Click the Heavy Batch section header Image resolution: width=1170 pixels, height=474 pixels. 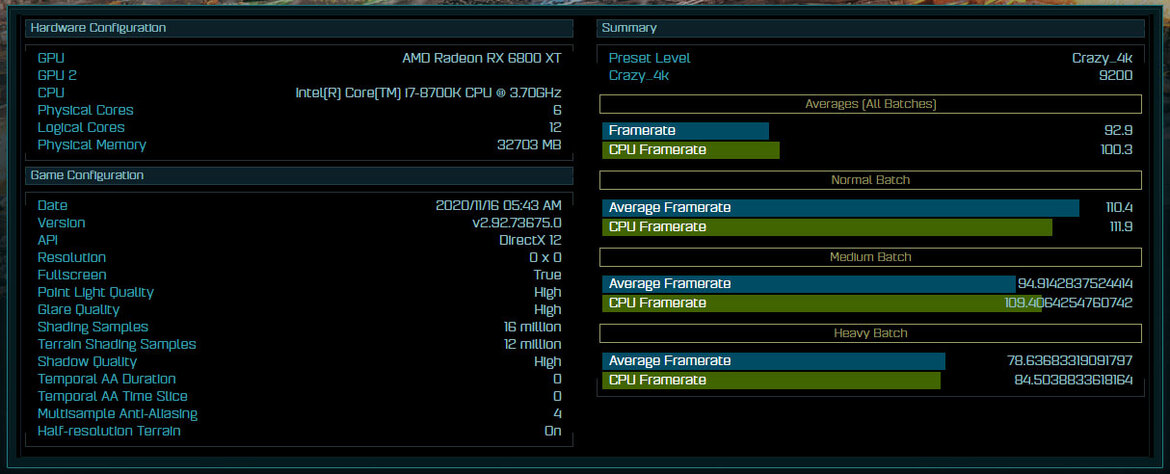(x=871, y=333)
